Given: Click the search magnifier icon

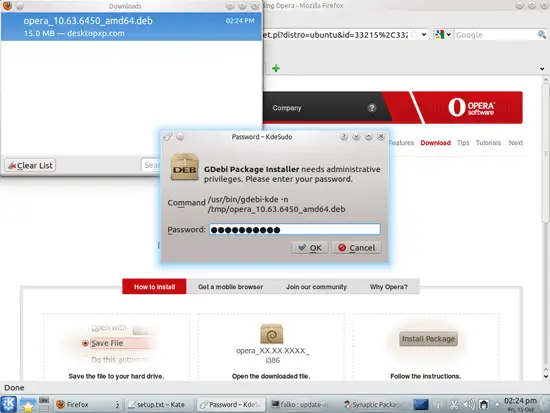Looking at the screenshot, I should point(542,34).
